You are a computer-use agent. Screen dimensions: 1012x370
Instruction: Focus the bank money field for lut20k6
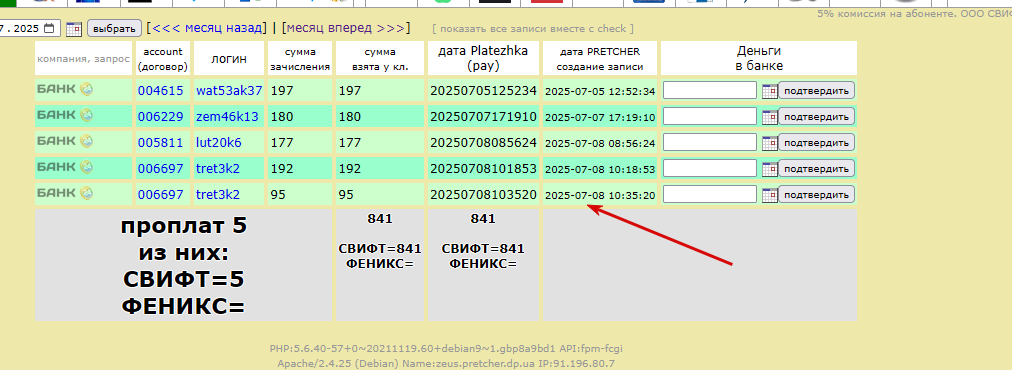(x=710, y=142)
